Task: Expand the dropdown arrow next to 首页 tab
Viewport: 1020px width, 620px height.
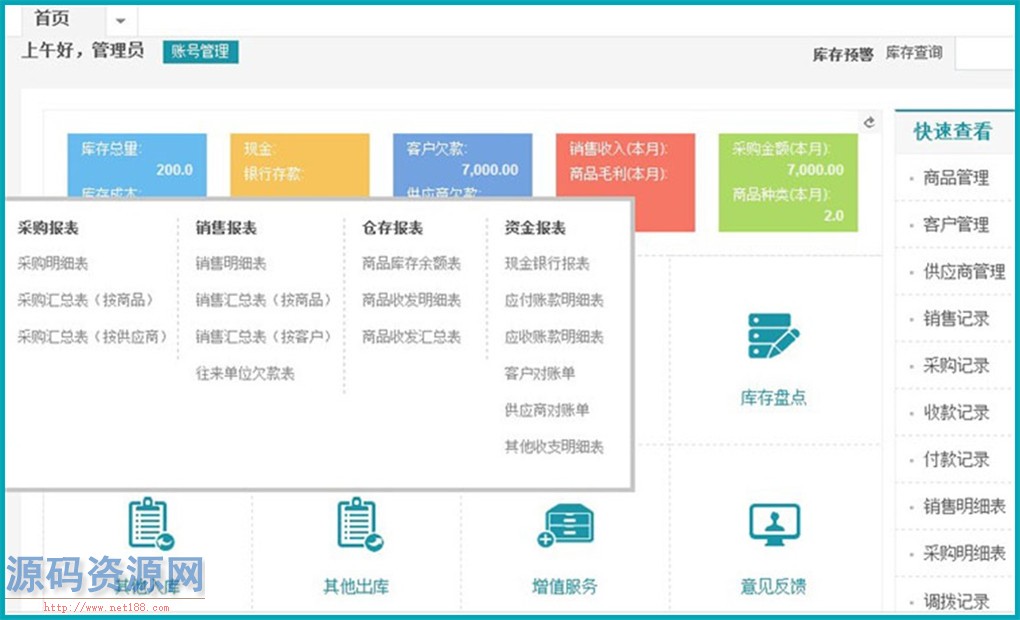Action: pos(120,20)
